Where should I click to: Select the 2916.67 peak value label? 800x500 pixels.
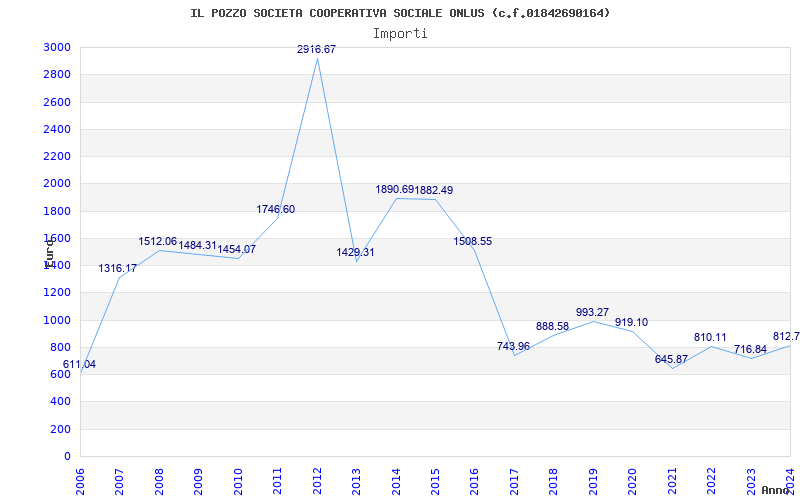pyautogui.click(x=316, y=49)
